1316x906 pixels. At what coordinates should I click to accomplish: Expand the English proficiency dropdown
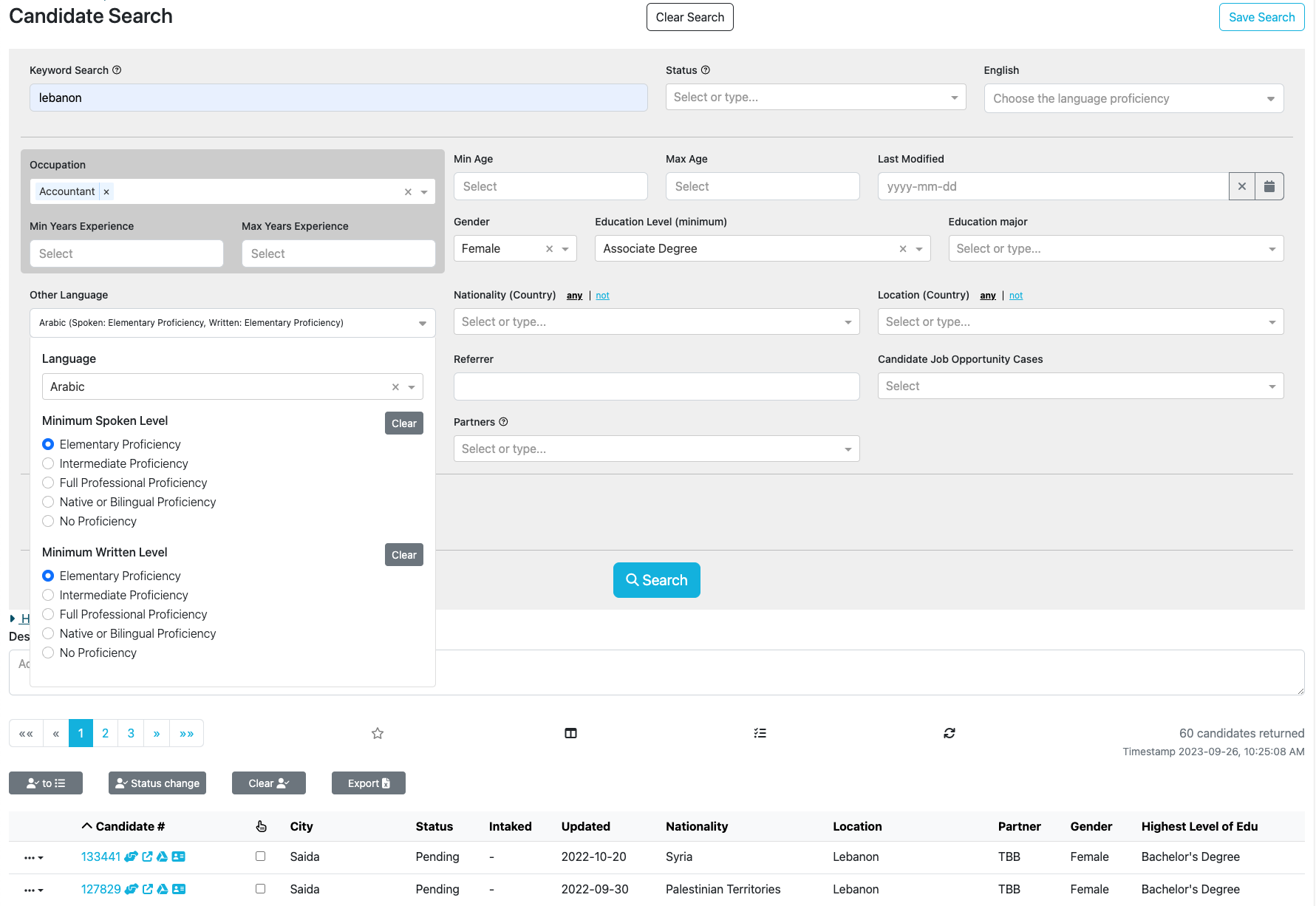pos(1133,98)
